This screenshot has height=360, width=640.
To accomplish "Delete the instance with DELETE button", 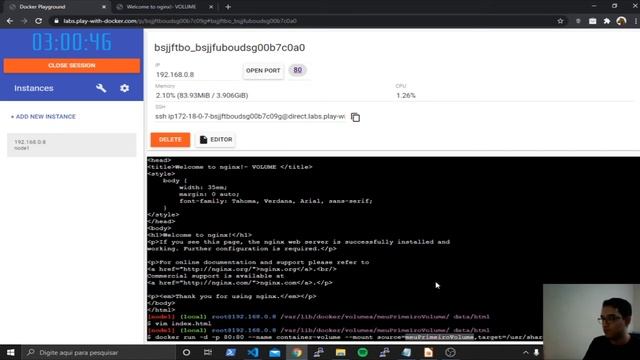I will coord(170,140).
